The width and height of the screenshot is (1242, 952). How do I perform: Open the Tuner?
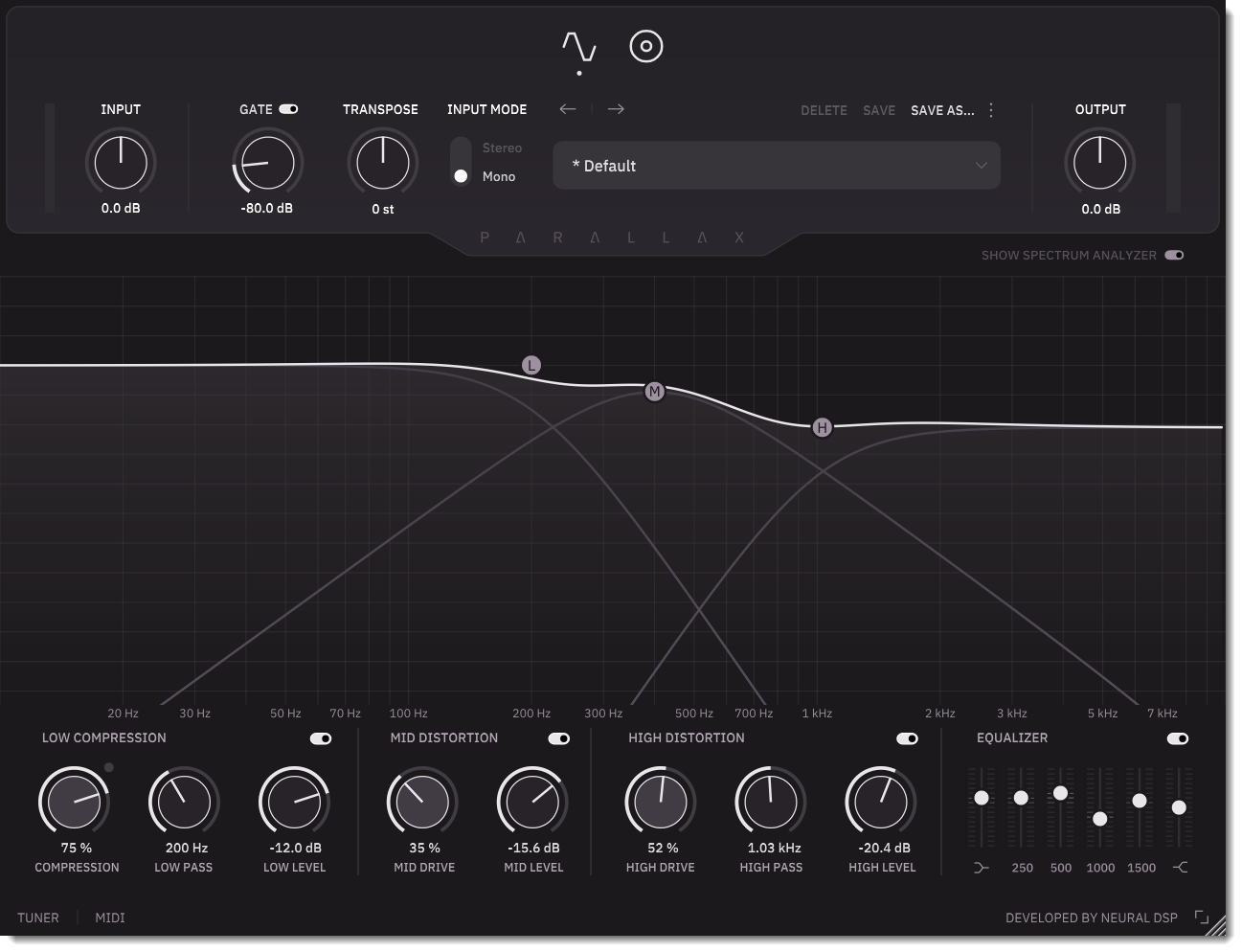click(38, 918)
